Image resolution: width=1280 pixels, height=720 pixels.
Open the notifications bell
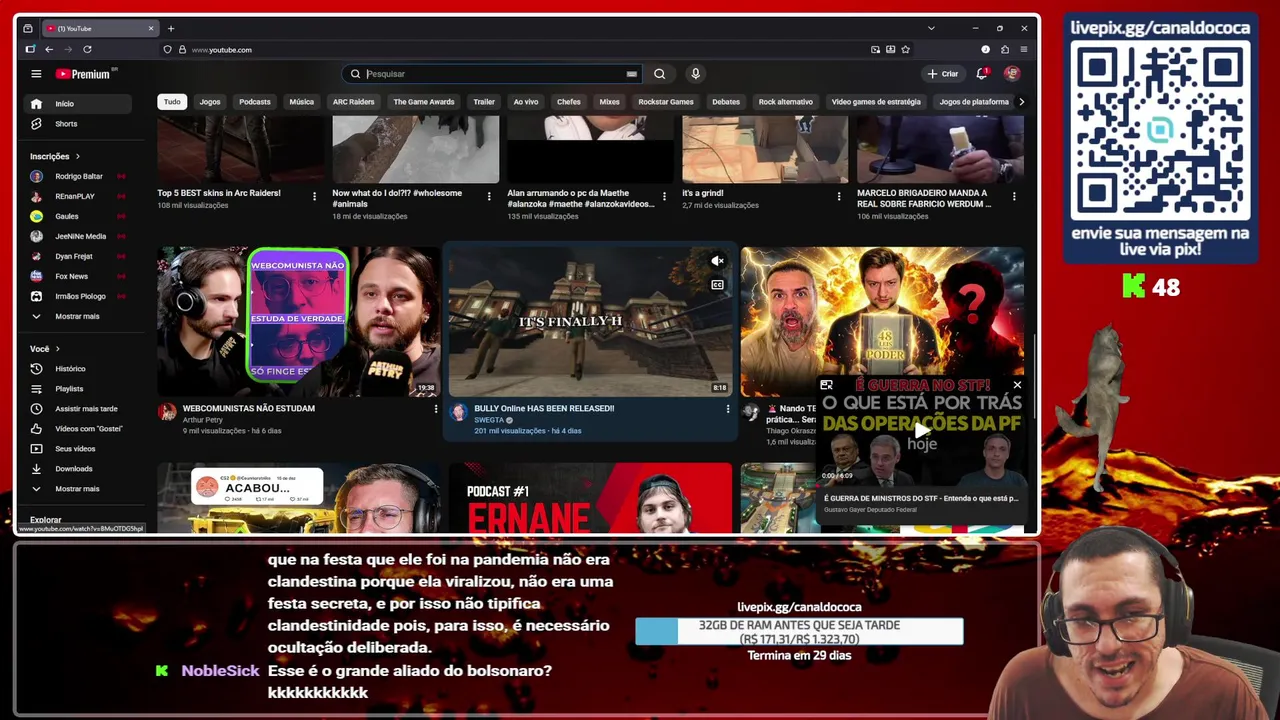pos(982,73)
